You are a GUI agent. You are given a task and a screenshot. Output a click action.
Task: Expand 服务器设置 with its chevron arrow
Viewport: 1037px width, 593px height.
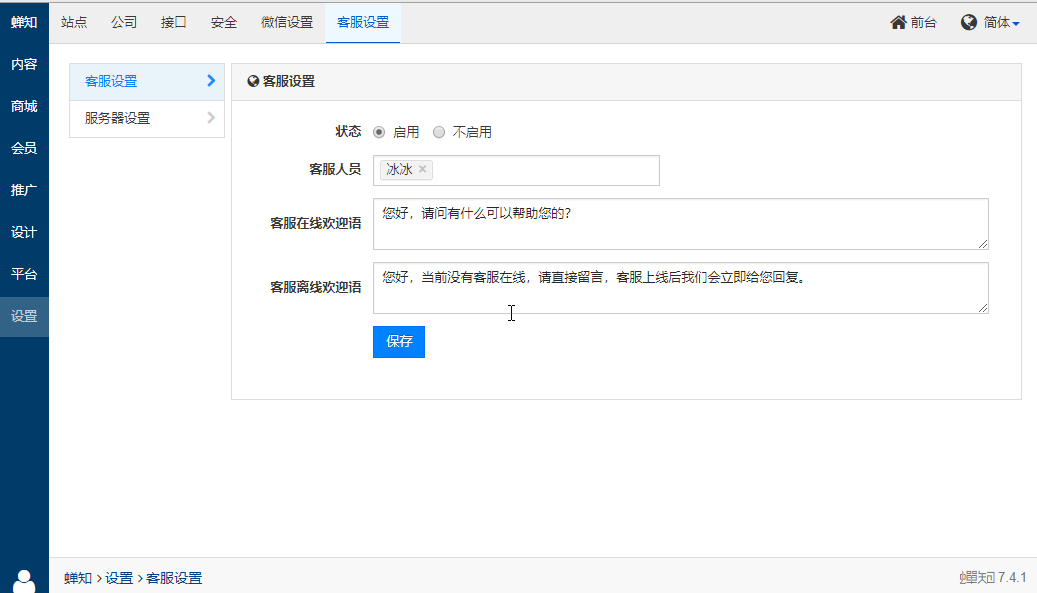tap(211, 118)
